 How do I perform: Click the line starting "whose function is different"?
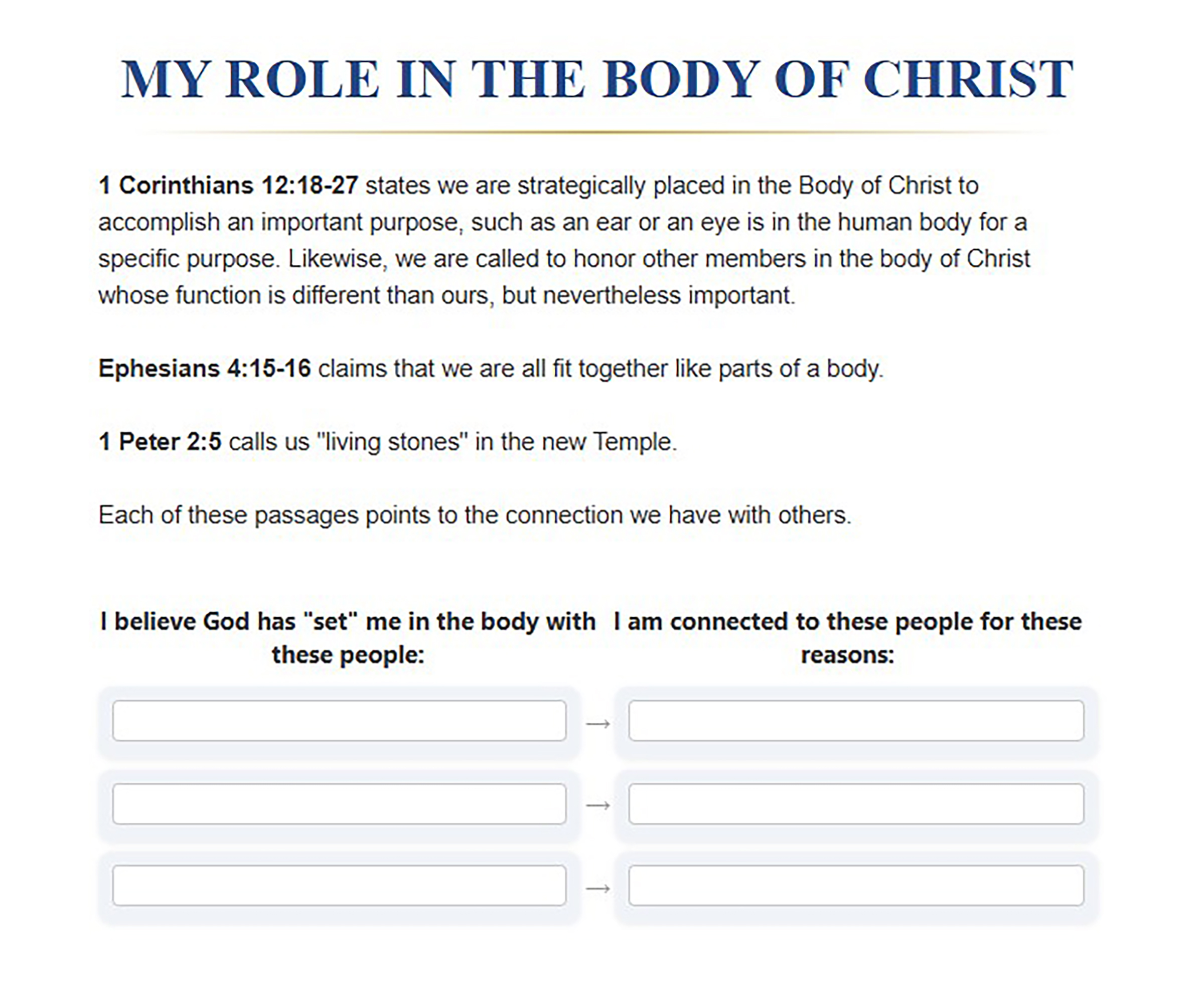[446, 296]
